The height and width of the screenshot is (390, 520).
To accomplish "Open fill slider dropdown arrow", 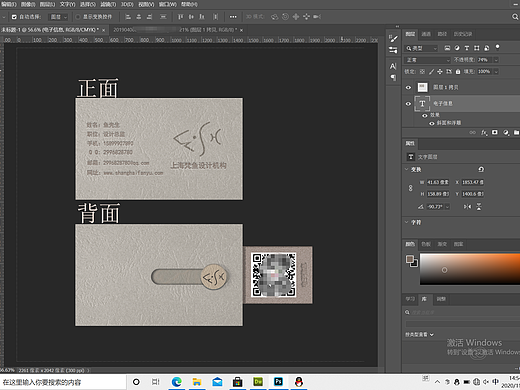I will coord(496,72).
